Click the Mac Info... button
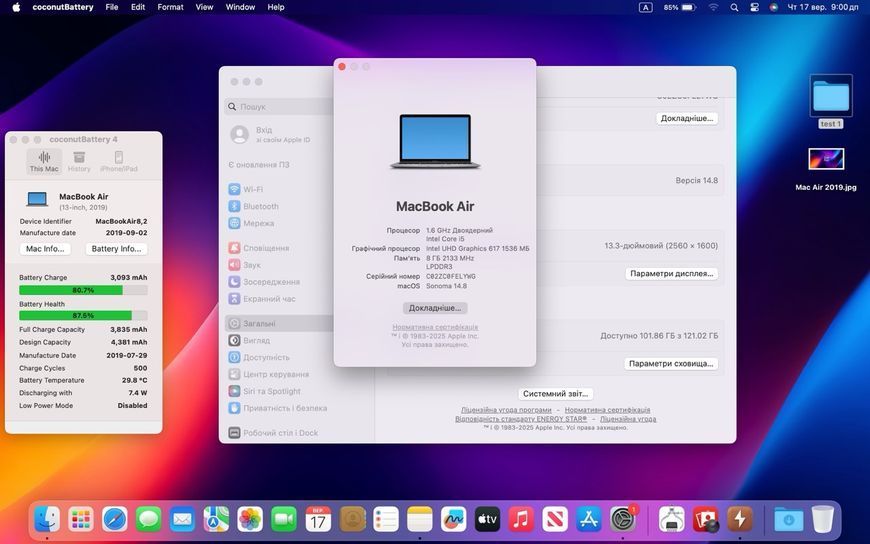870x544 pixels. click(45, 249)
